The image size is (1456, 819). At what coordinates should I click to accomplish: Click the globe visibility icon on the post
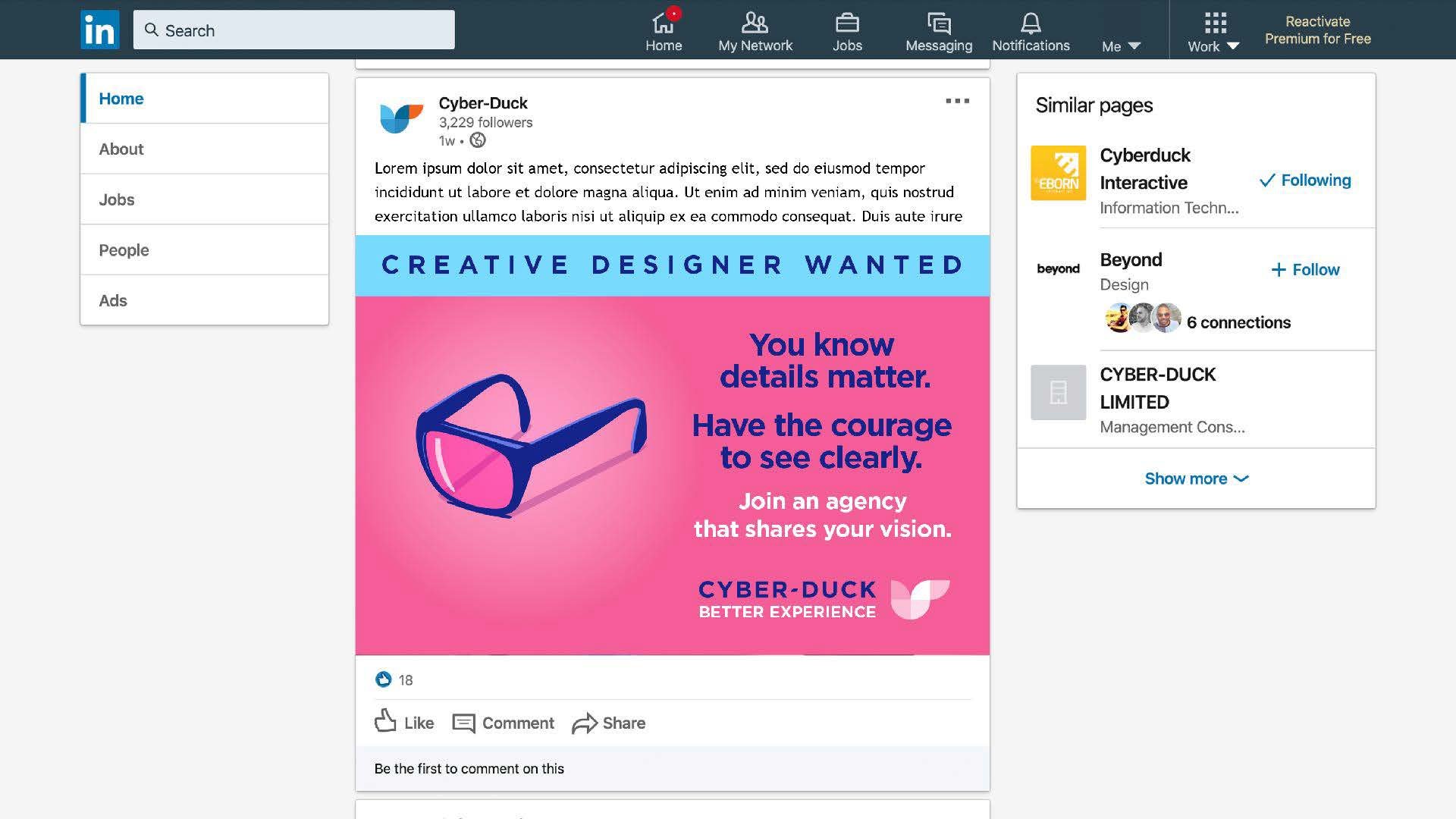478,140
